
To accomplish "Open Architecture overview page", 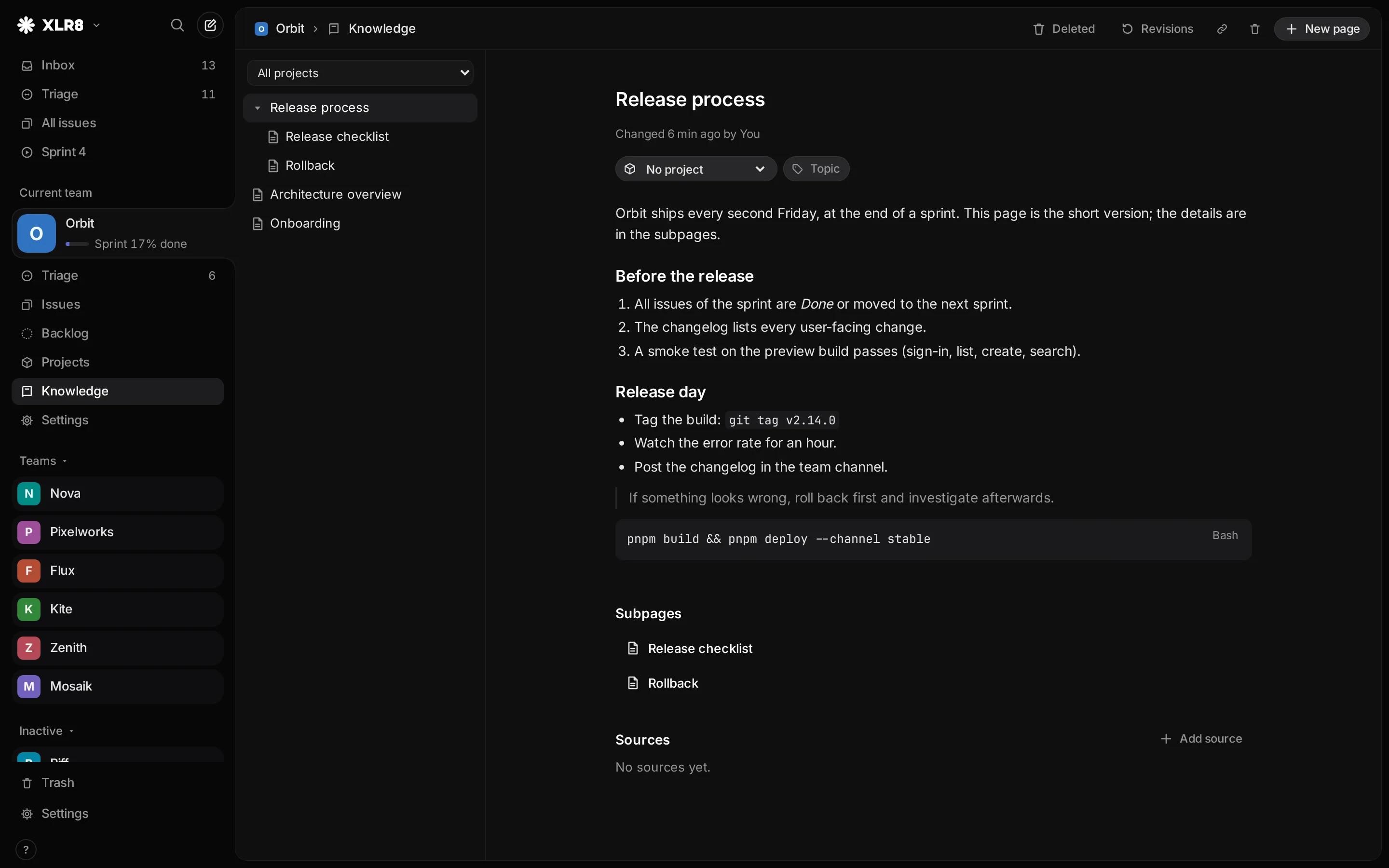I will 360,195.
